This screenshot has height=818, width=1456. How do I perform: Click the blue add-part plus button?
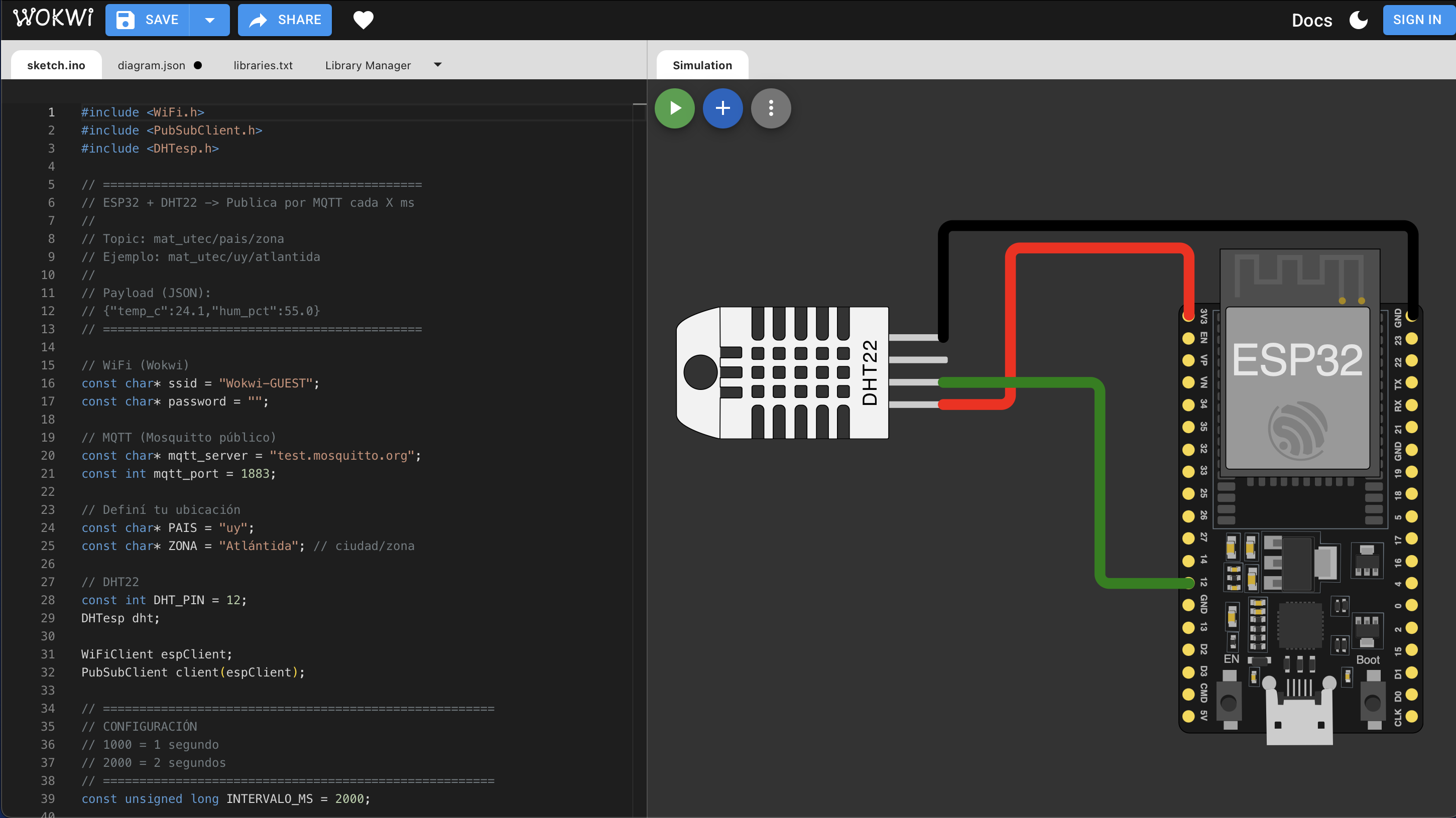click(722, 108)
